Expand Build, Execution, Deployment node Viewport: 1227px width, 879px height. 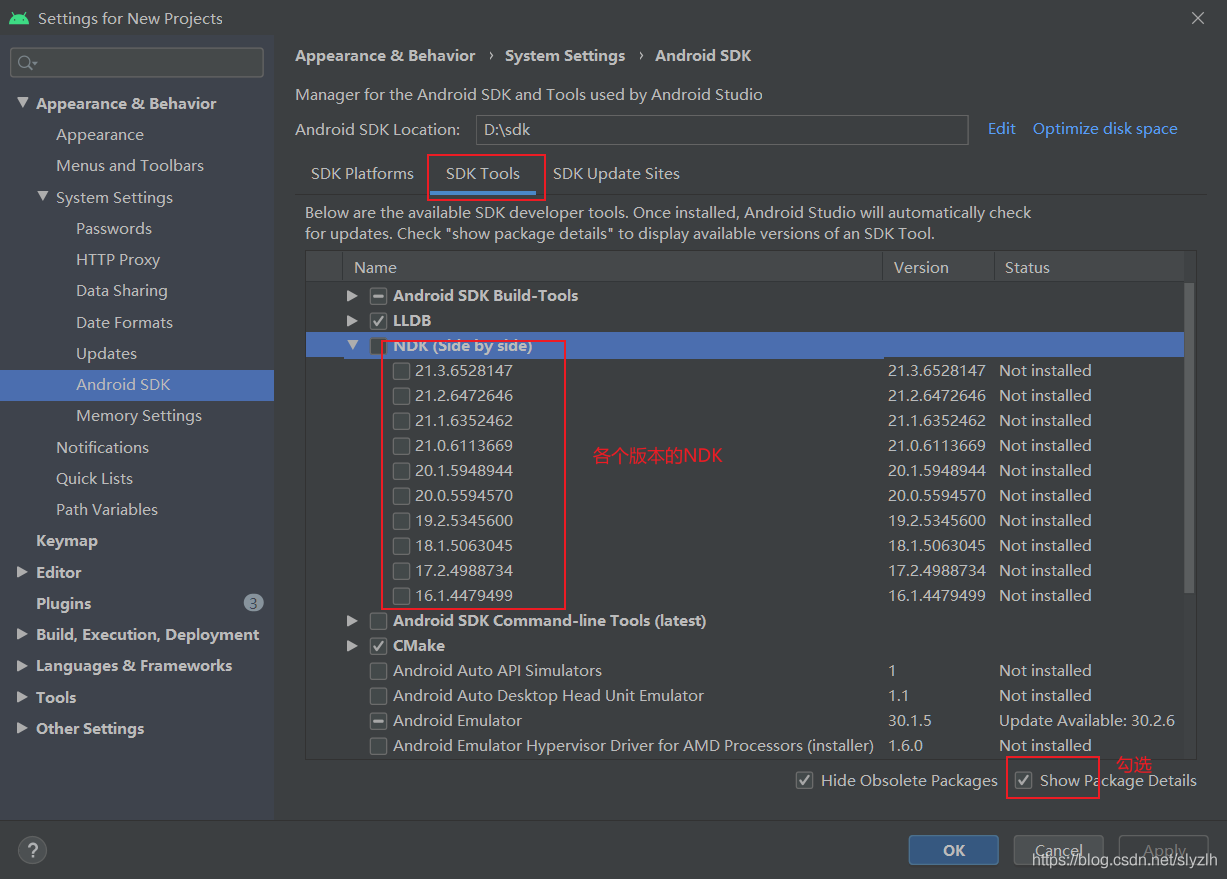(x=23, y=634)
